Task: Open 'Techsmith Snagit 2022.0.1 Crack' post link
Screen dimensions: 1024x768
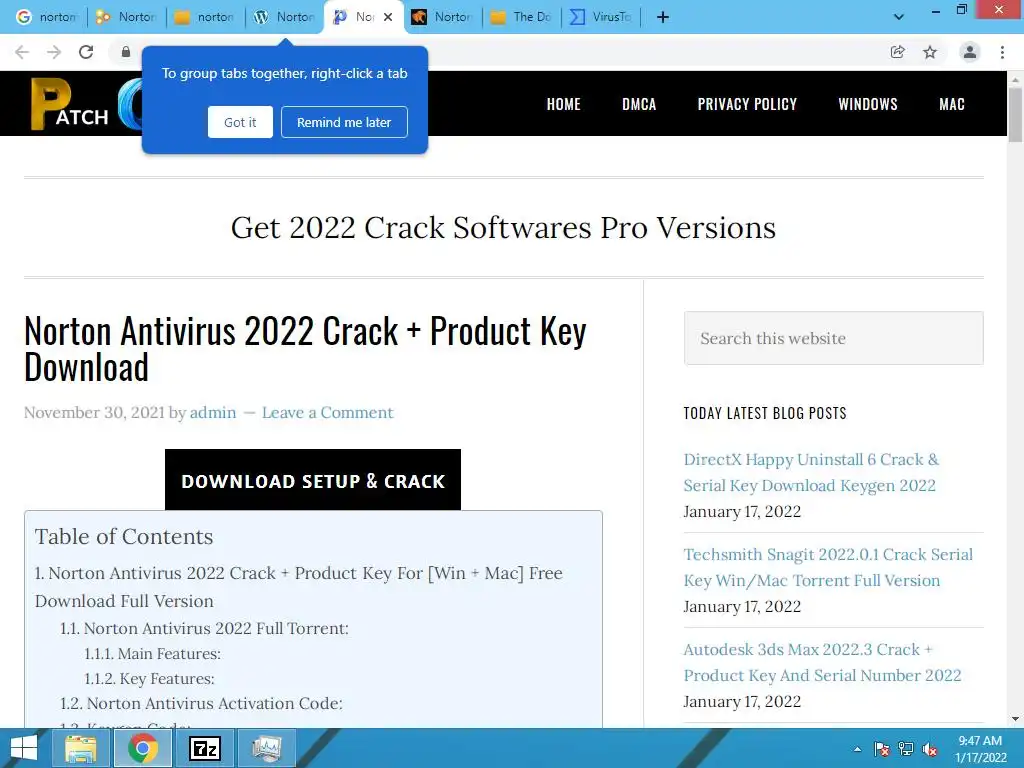Action: (x=828, y=568)
